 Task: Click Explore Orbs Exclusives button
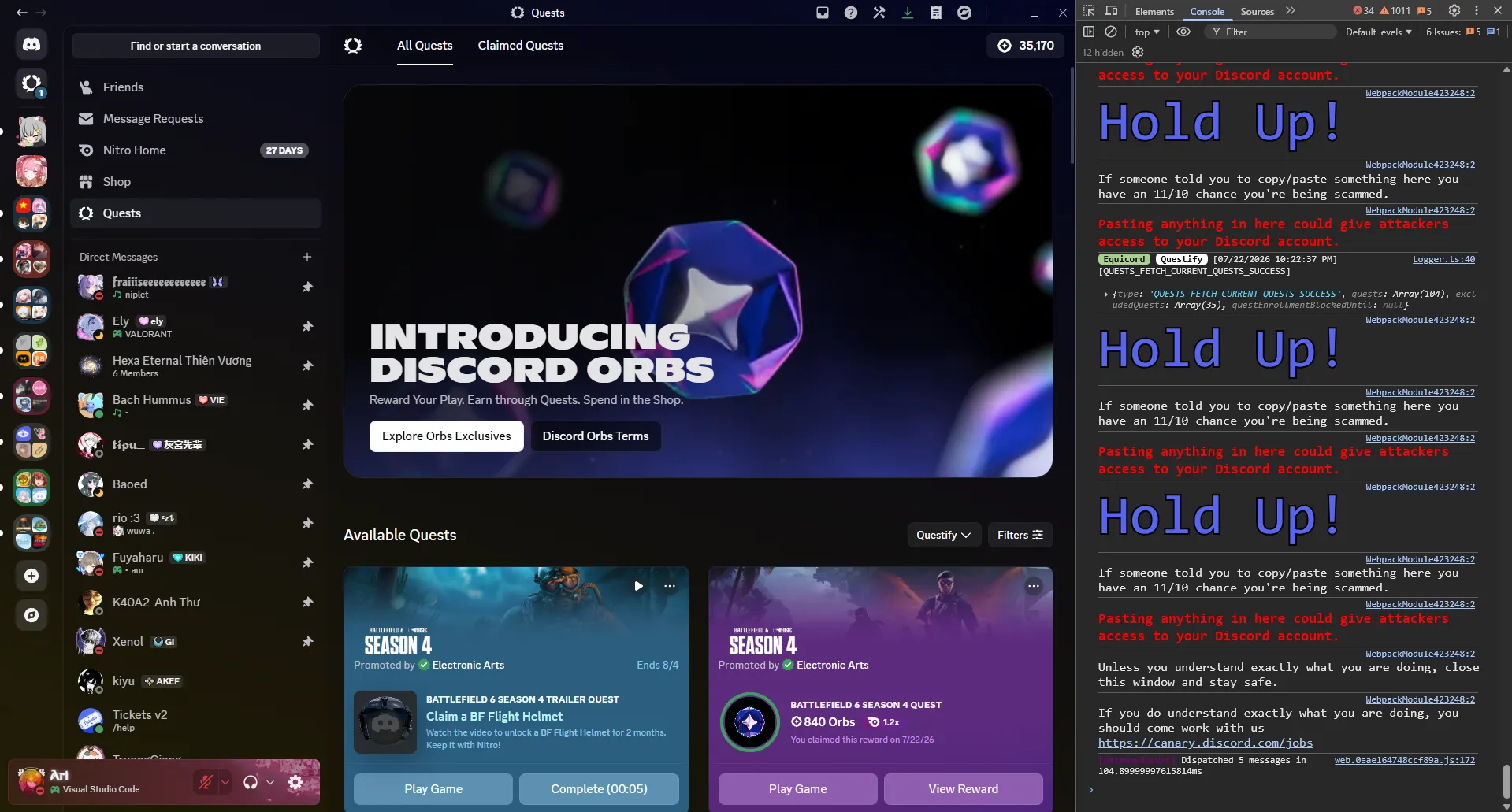[447, 436]
